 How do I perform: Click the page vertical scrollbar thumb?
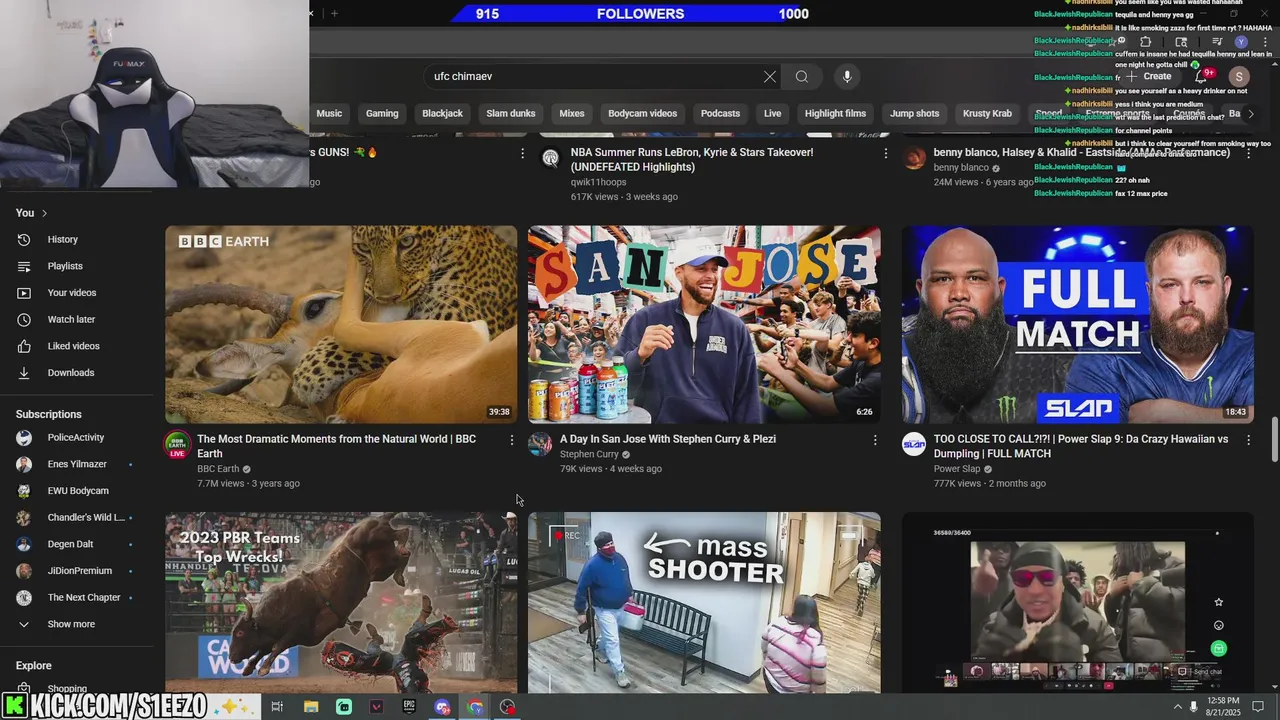[x=1274, y=441]
